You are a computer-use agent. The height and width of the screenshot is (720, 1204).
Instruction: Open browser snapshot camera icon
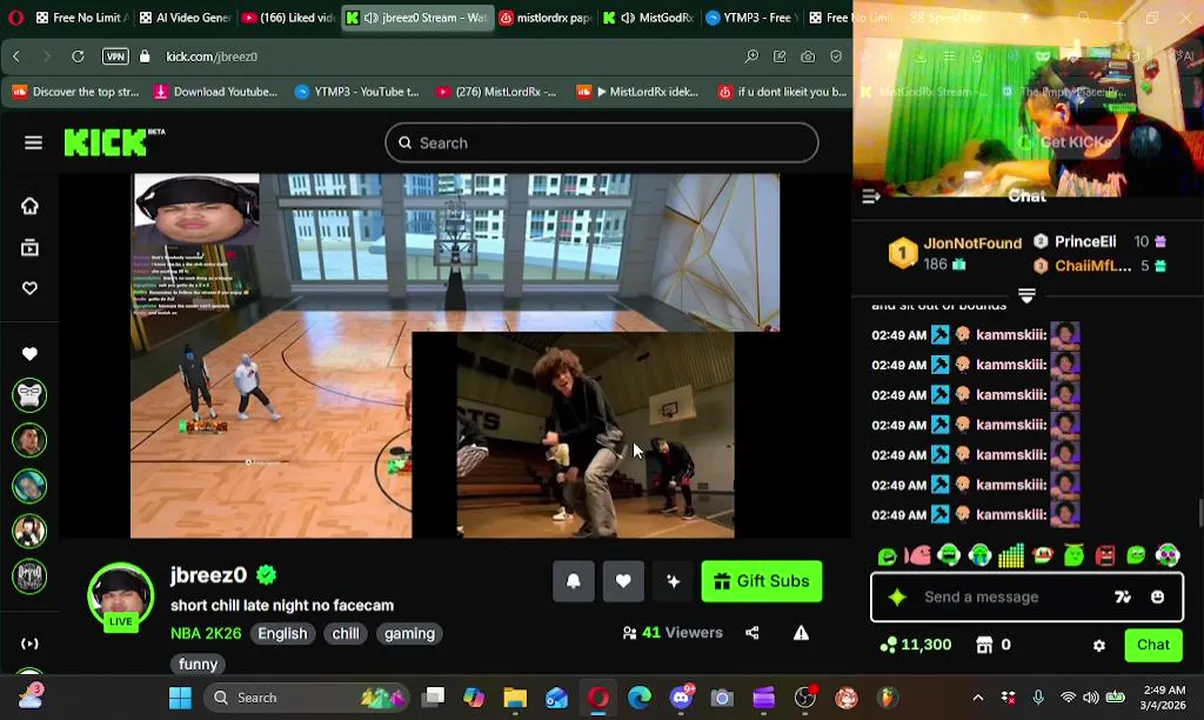(808, 57)
